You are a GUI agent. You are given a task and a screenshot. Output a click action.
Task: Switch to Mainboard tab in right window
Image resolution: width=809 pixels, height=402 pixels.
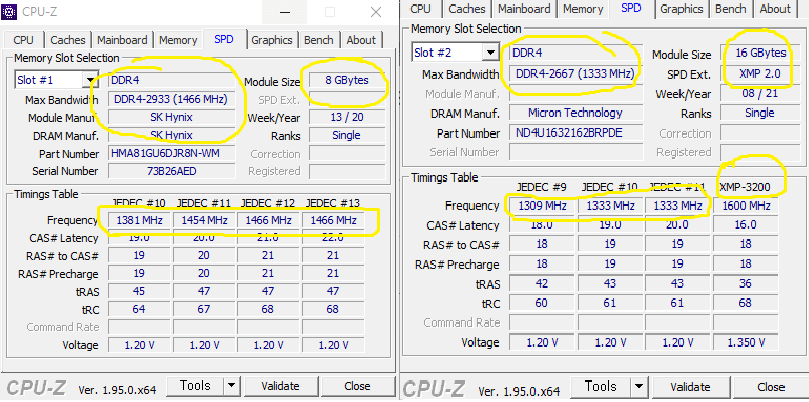524,9
